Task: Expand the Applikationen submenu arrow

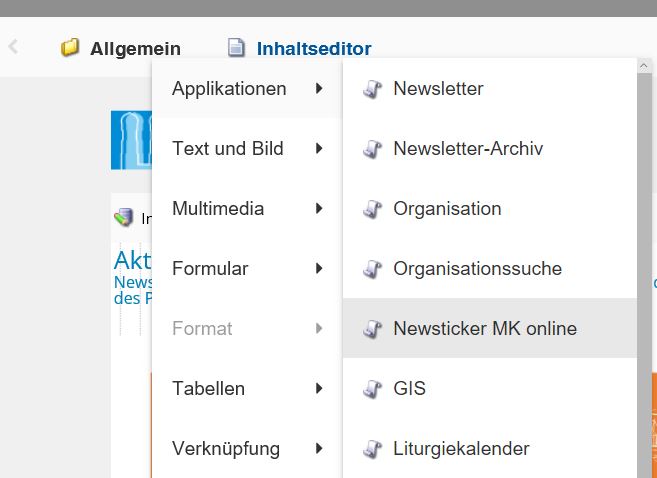Action: pyautogui.click(x=319, y=89)
